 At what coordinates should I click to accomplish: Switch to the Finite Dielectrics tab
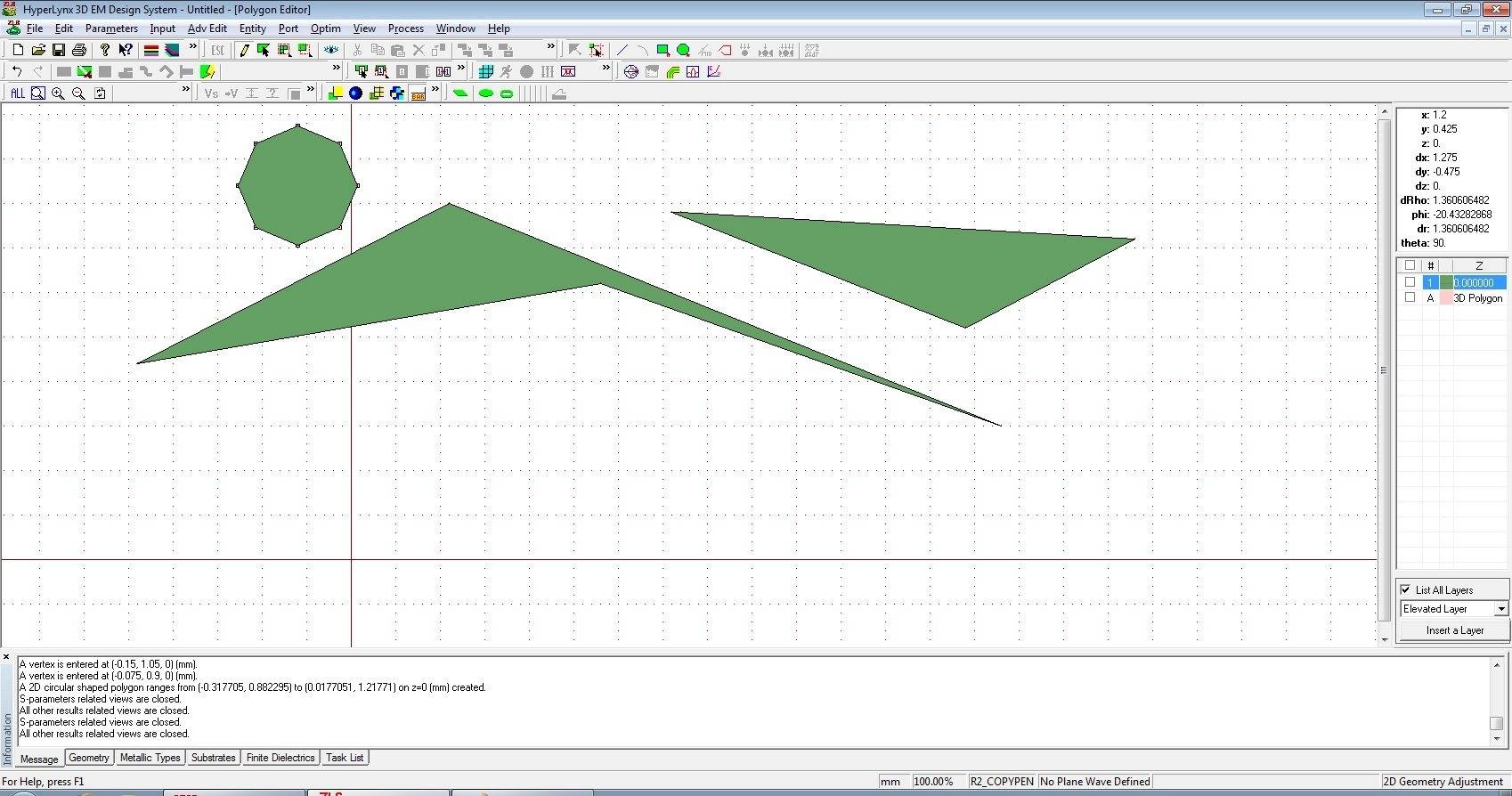click(x=280, y=758)
